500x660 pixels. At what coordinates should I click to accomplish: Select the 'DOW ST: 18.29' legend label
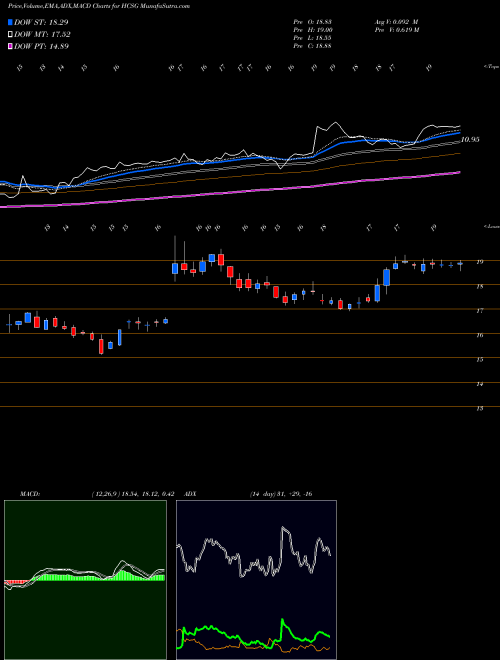click(41, 22)
